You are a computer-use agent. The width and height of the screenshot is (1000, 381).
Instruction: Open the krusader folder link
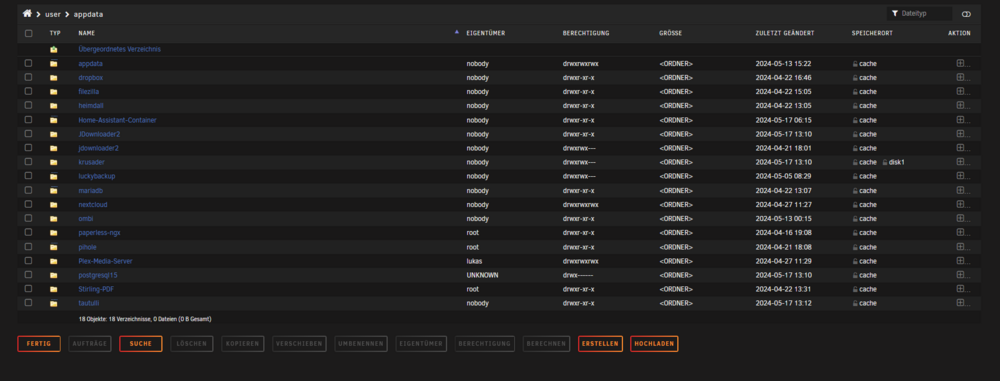point(91,162)
